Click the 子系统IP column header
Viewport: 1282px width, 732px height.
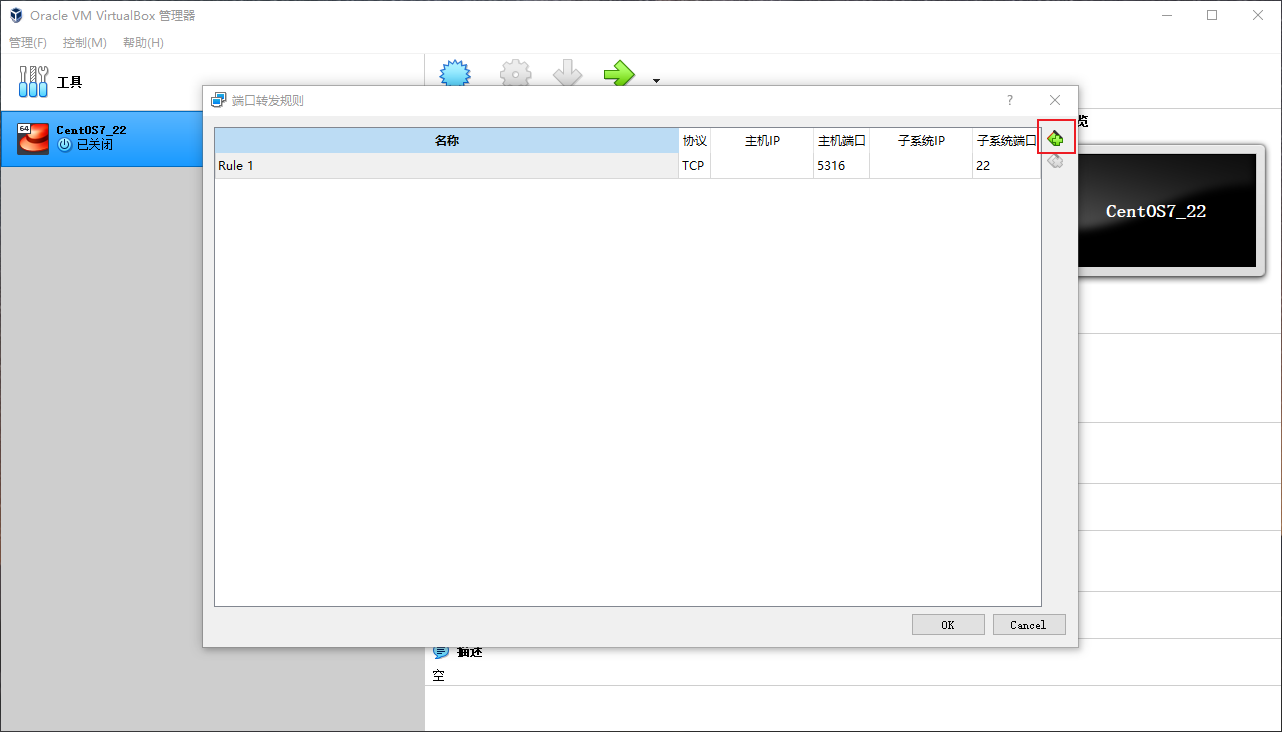tap(921, 141)
